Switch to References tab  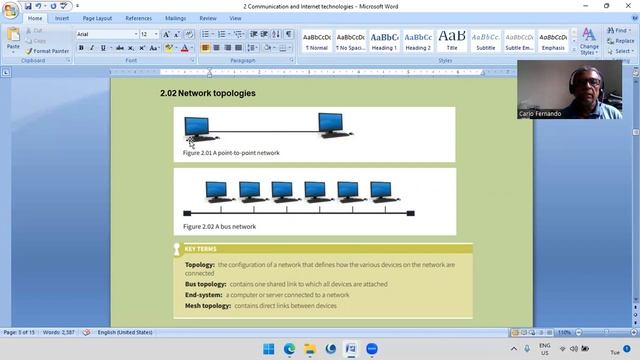pyautogui.click(x=138, y=18)
